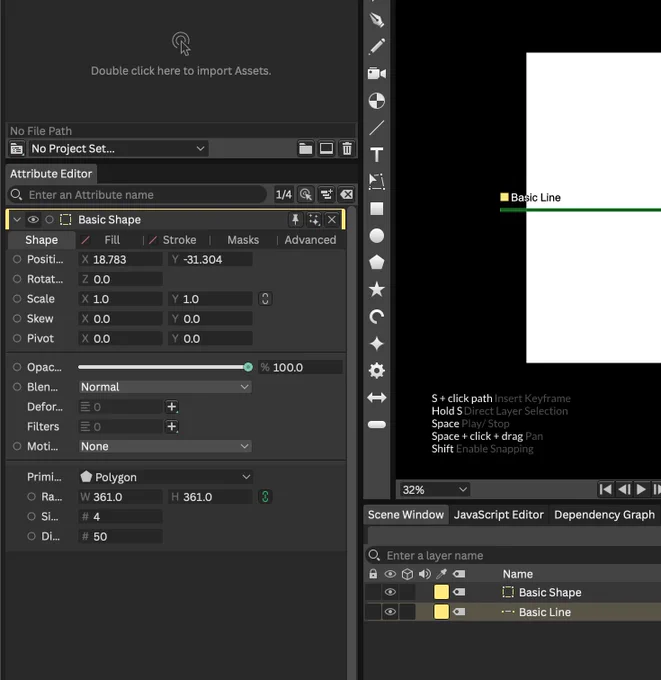Go to first frame

605,490
